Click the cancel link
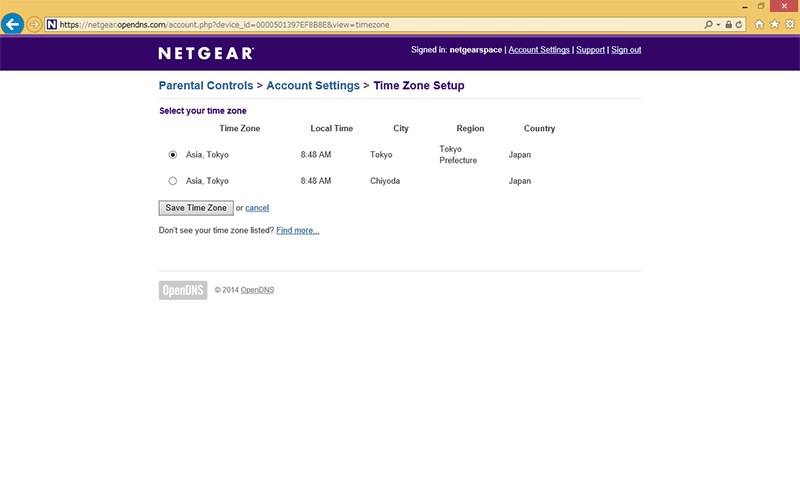Screen dimensions: 800x500 click(x=257, y=208)
